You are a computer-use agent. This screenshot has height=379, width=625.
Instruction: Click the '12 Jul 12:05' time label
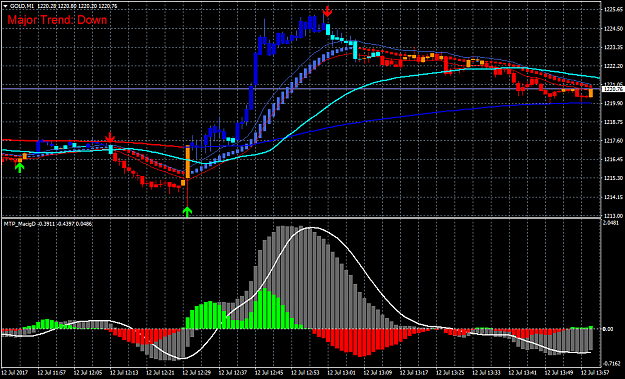pos(87,373)
